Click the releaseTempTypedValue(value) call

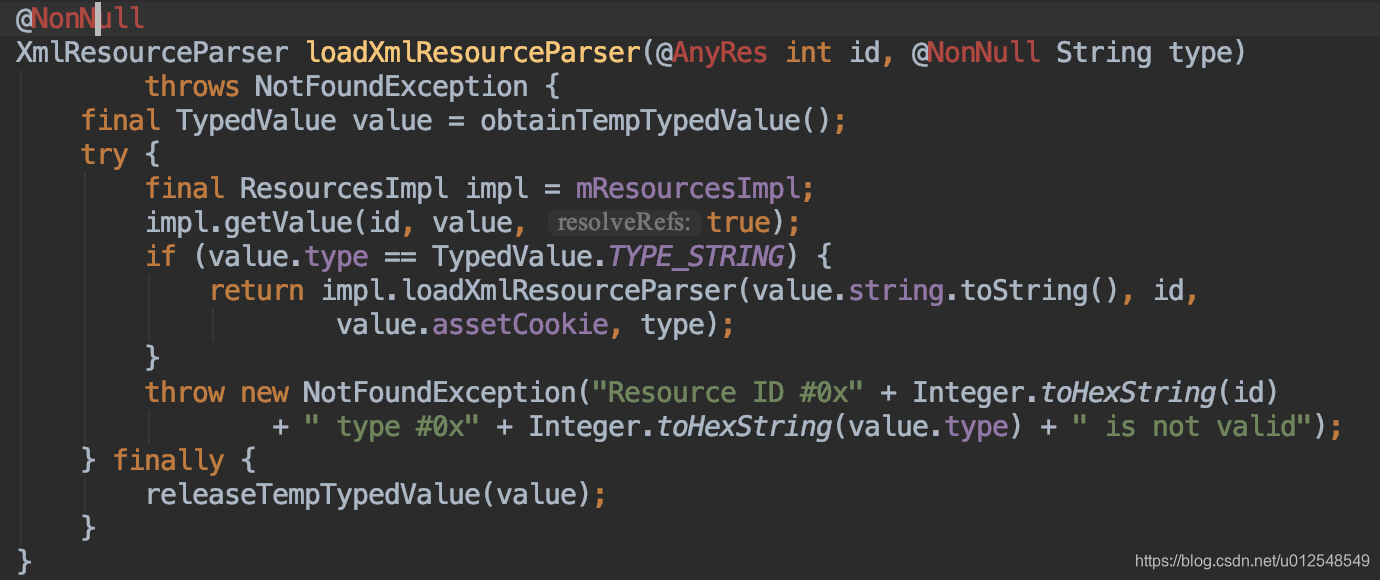click(x=368, y=494)
